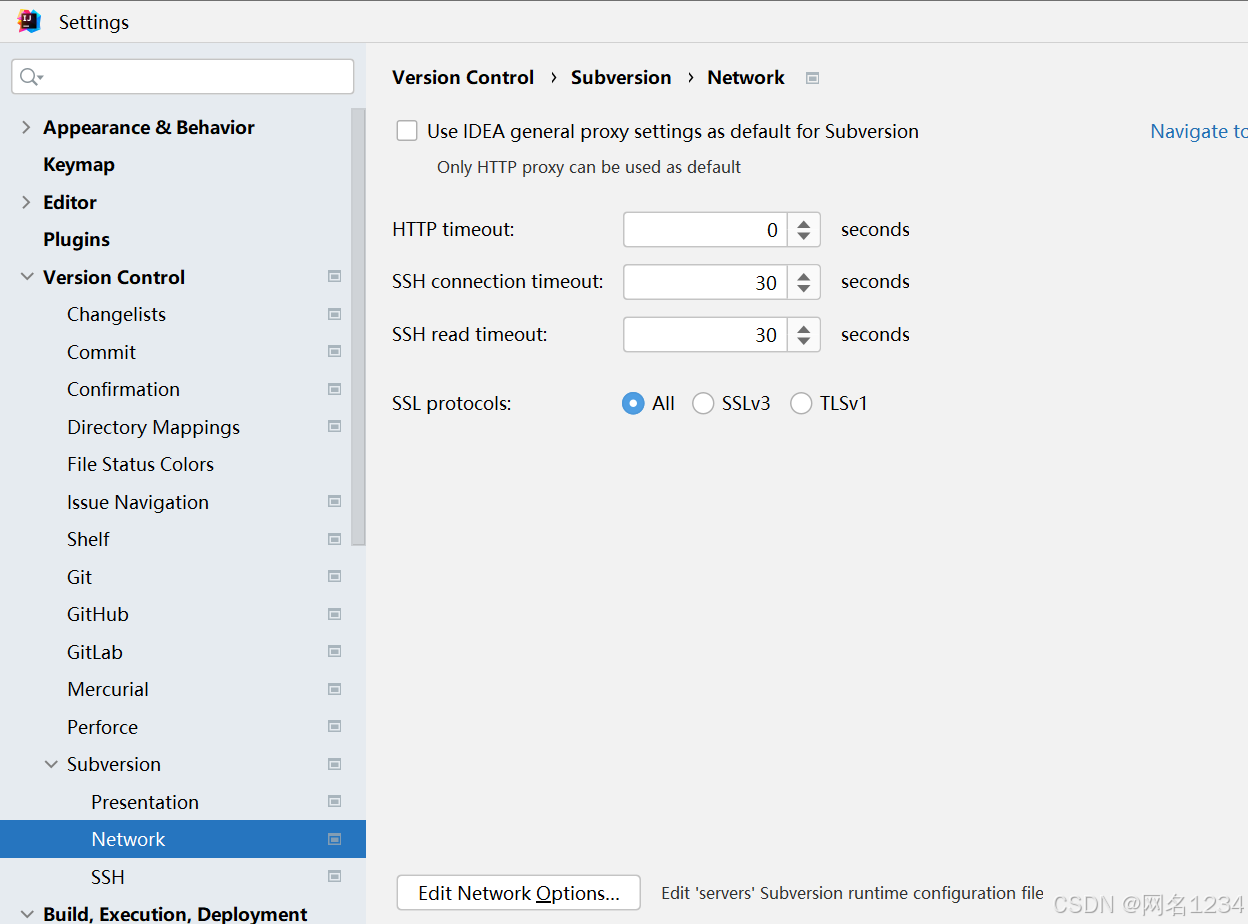Open Perforce settings page

(x=102, y=727)
